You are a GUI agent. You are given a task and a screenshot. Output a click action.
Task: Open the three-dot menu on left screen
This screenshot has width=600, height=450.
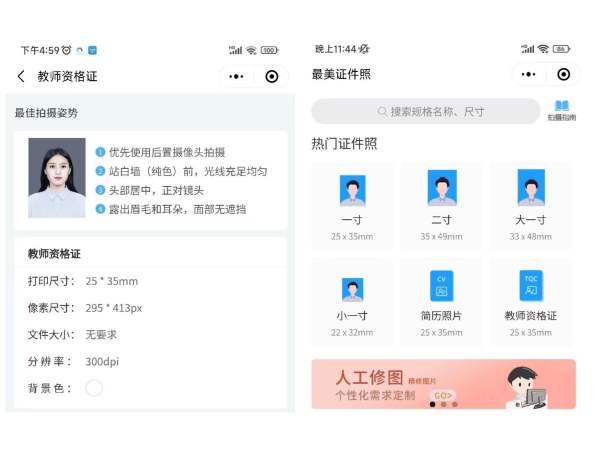click(x=236, y=76)
